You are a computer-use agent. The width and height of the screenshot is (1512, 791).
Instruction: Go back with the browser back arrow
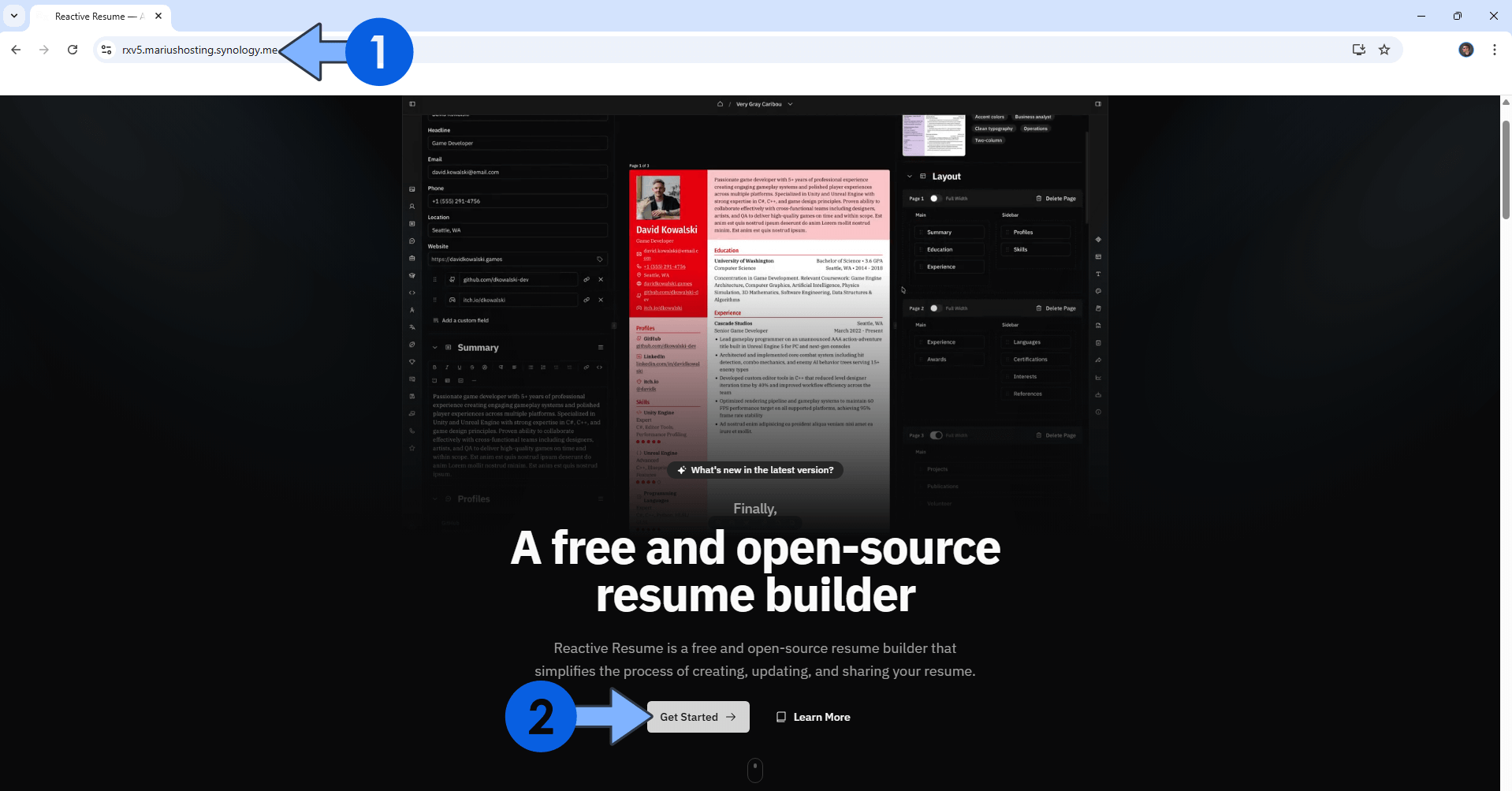(x=16, y=50)
